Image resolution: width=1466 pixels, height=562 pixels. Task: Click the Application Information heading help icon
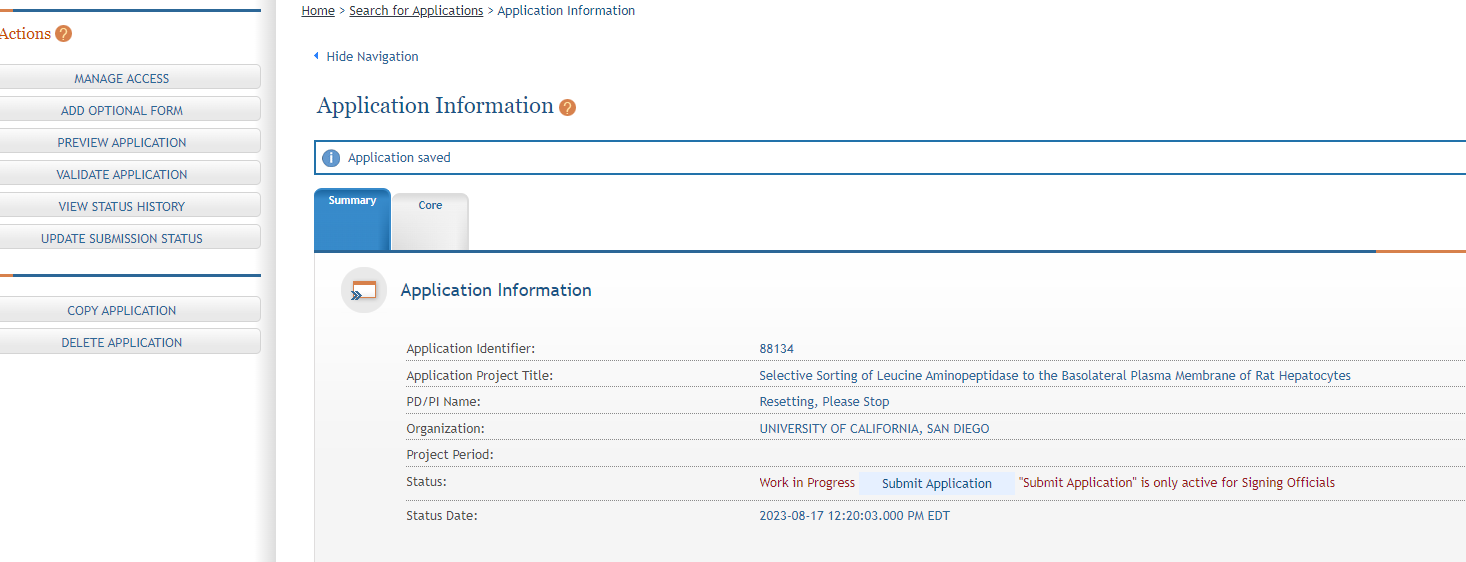point(567,107)
